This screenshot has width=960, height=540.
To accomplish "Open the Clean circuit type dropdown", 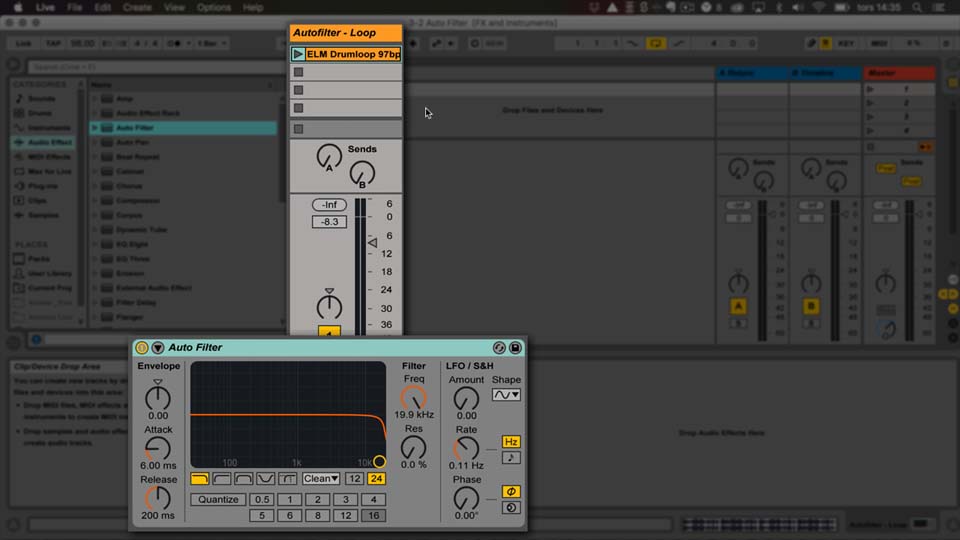I will click(321, 479).
